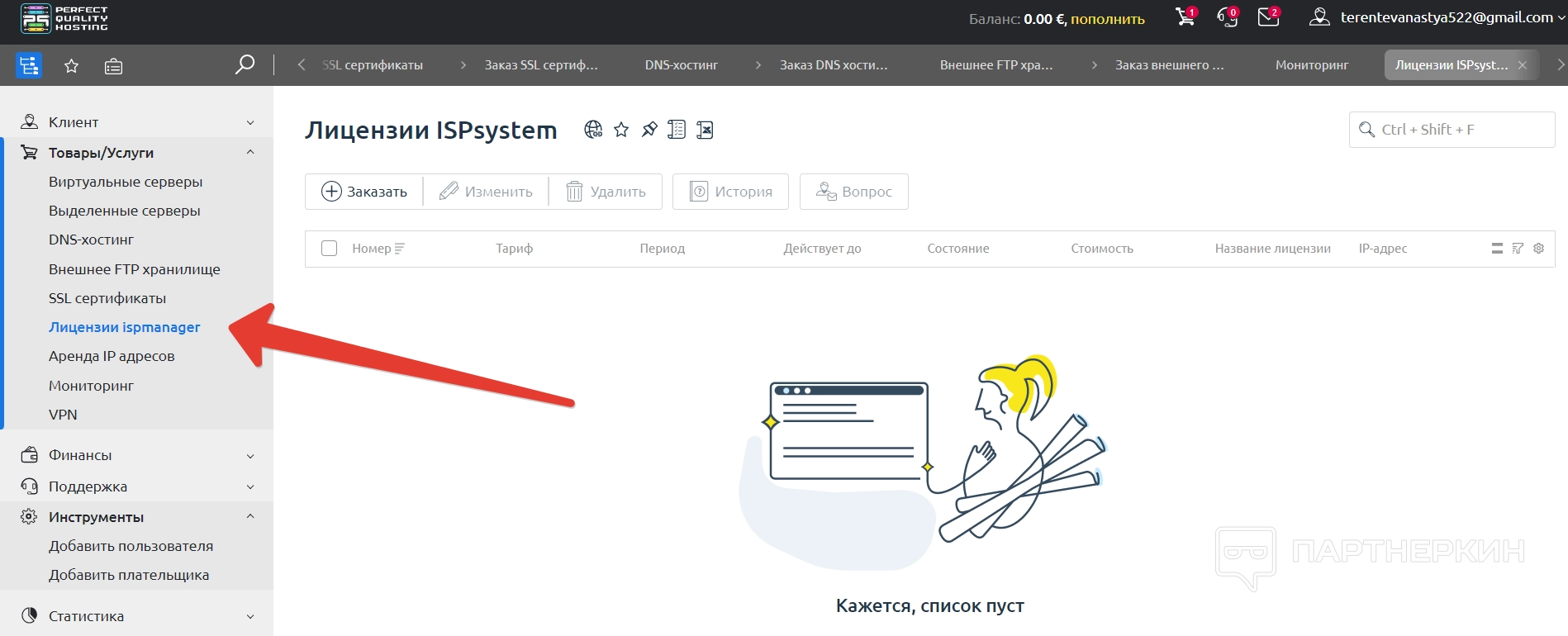The height and width of the screenshot is (636, 1568).
Task: Focus the Ctrl + Shift + F search field
Action: click(1452, 130)
